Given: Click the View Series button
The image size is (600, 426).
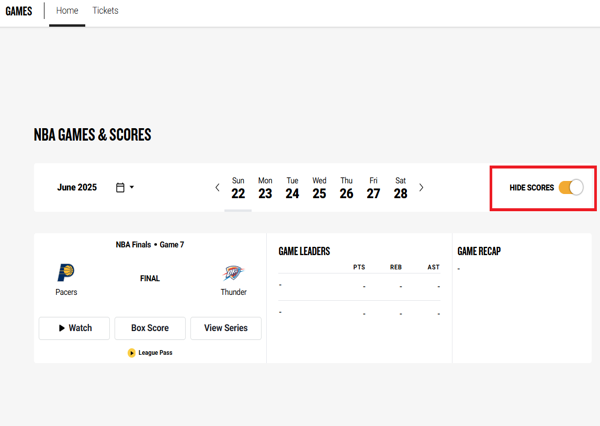Looking at the screenshot, I should (226, 328).
